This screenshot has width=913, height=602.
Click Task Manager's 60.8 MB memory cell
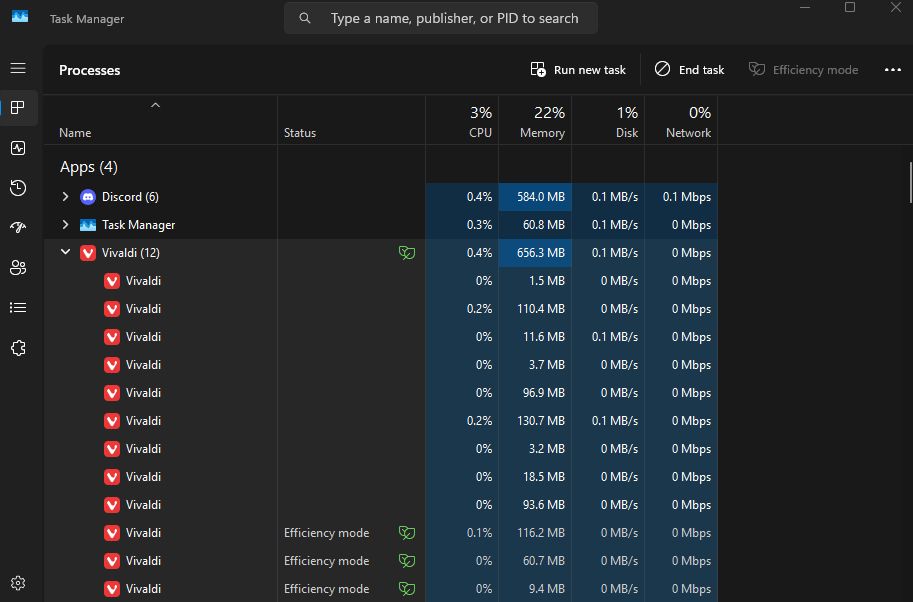coord(535,225)
